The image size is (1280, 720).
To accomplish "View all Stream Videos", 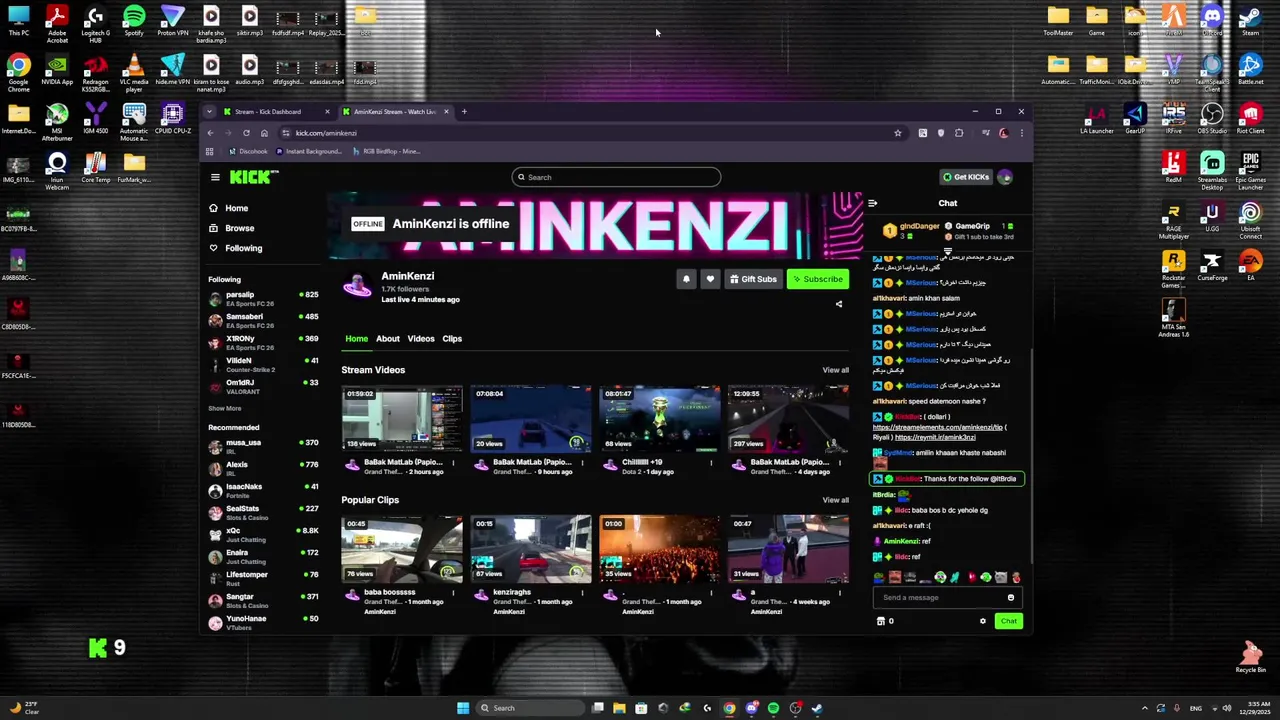I will 835,370.
